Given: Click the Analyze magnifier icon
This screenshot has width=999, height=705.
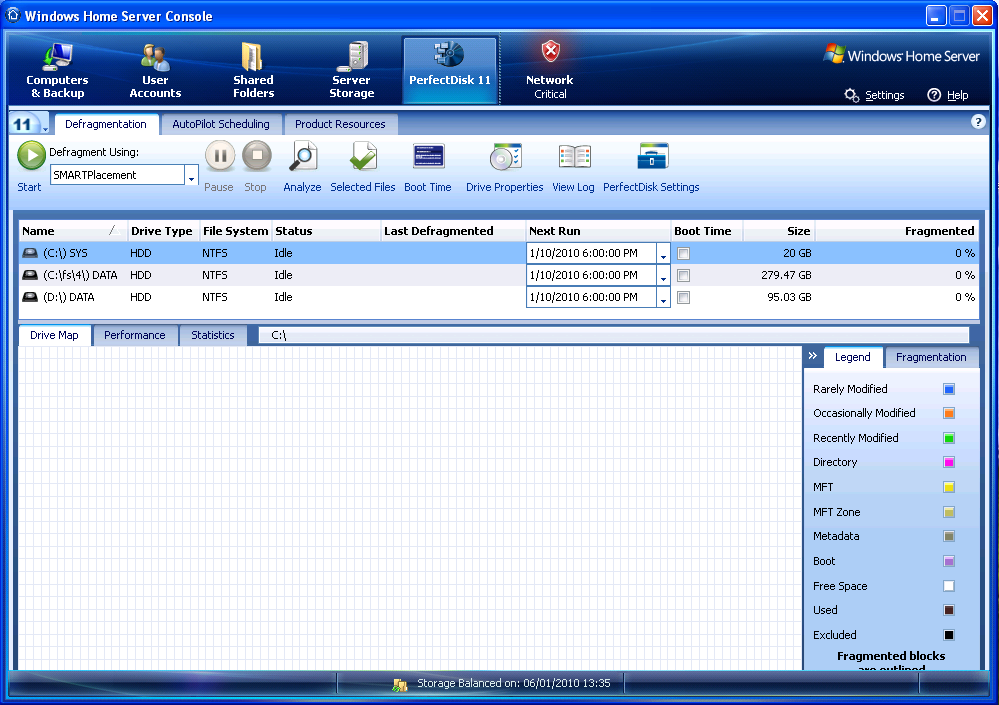Looking at the screenshot, I should 303,157.
